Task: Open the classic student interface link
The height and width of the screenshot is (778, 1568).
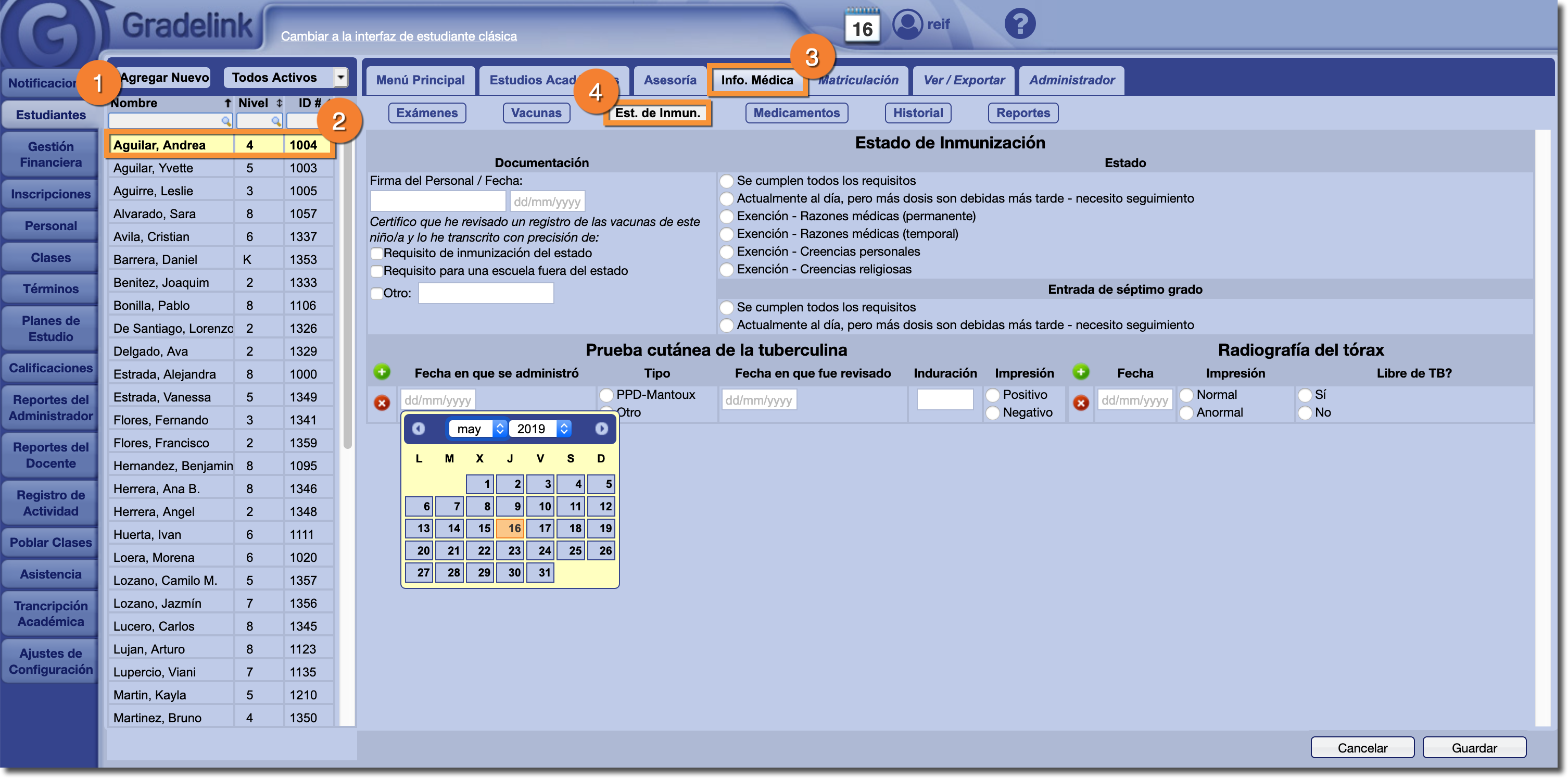Action: [399, 36]
